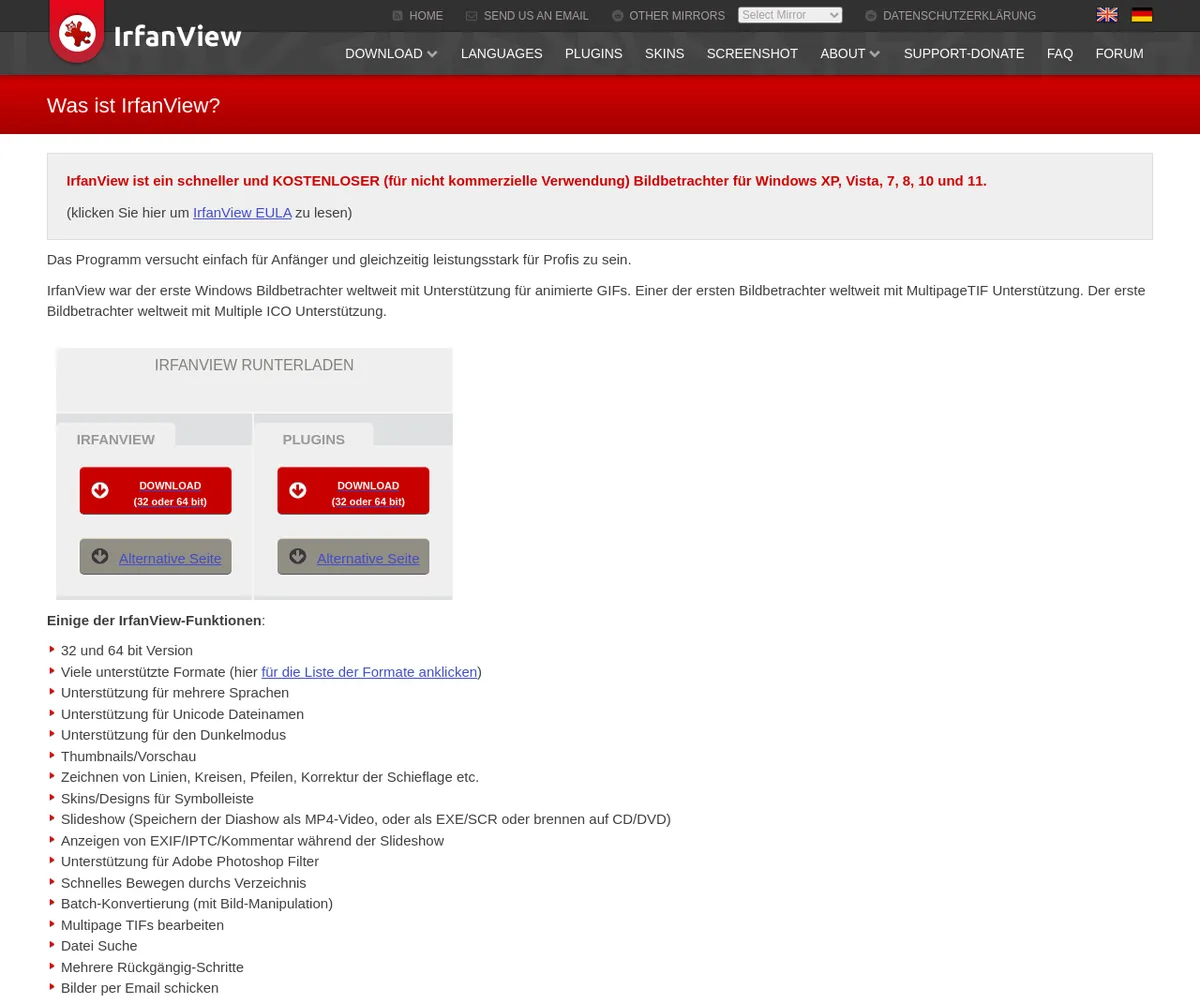
Task: Open the supported formats list link
Action: (x=369, y=672)
